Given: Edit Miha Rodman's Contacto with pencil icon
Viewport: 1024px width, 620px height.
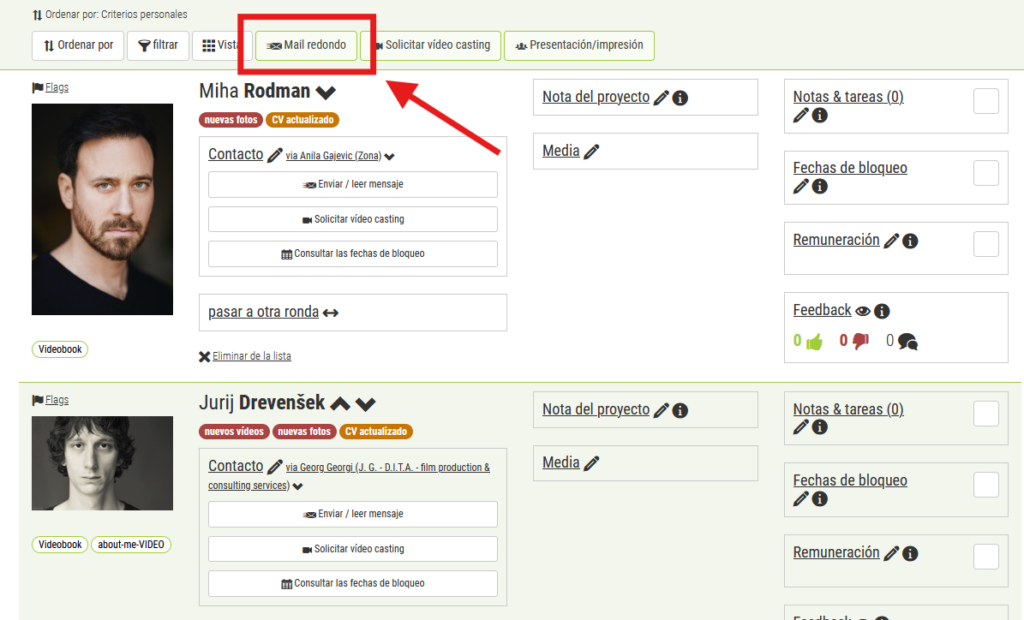Looking at the screenshot, I should point(275,155).
